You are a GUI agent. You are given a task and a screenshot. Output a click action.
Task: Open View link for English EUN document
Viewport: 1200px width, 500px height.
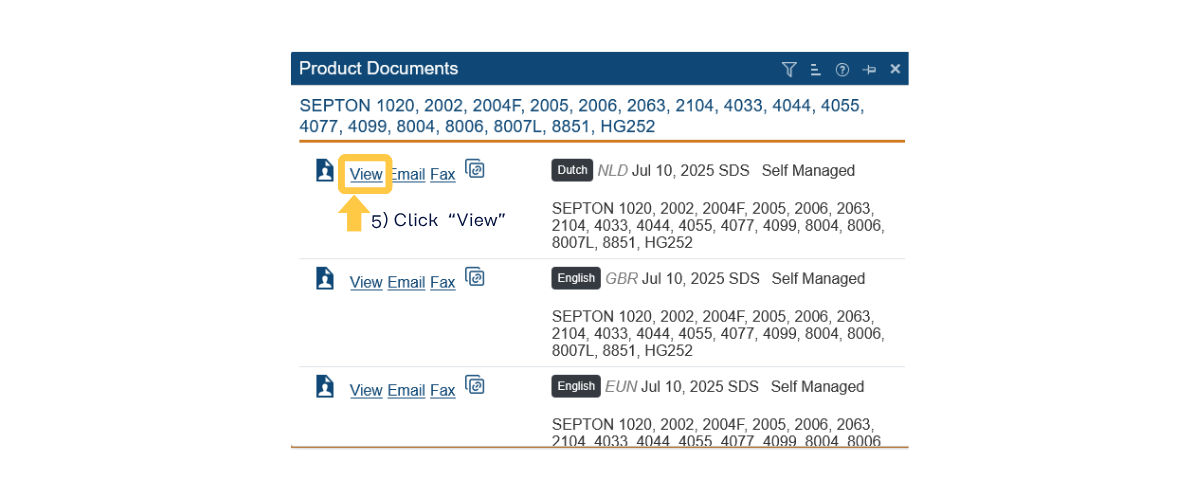pos(366,390)
